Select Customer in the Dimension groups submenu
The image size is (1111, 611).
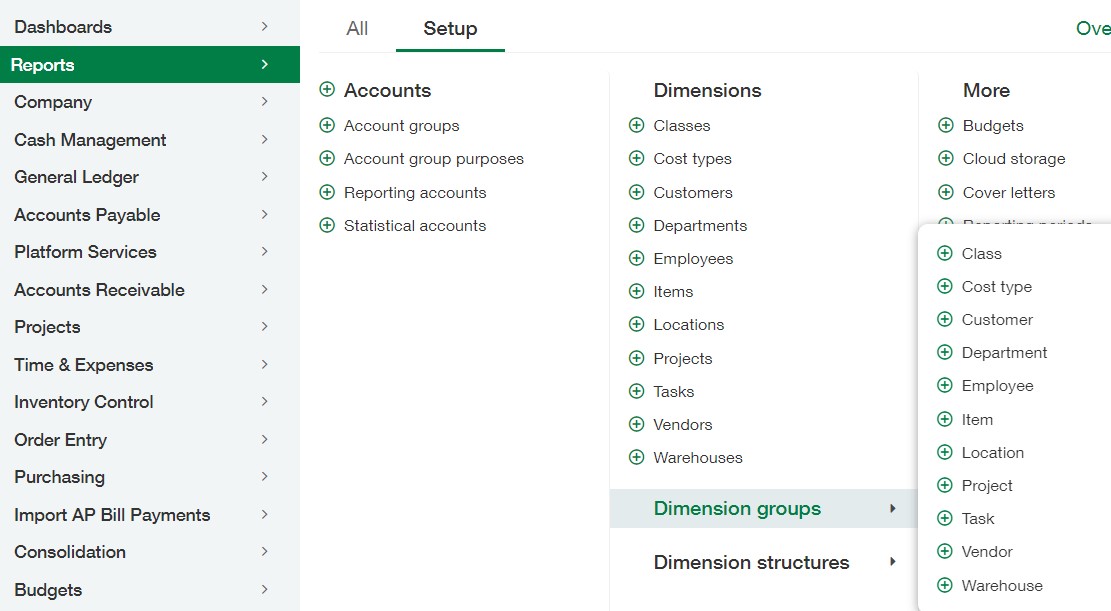click(997, 320)
